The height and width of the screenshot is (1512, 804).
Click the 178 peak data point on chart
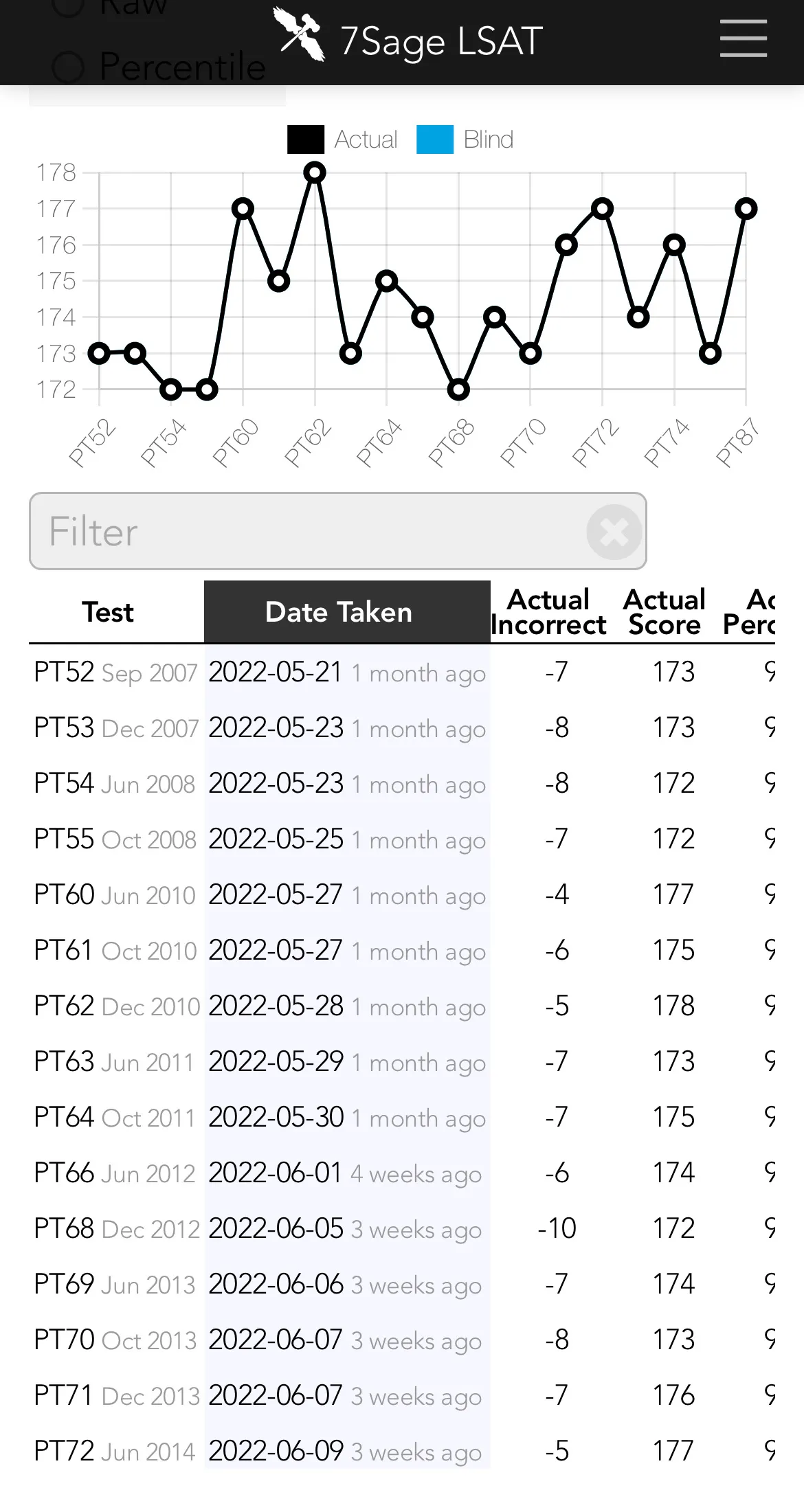pos(315,172)
